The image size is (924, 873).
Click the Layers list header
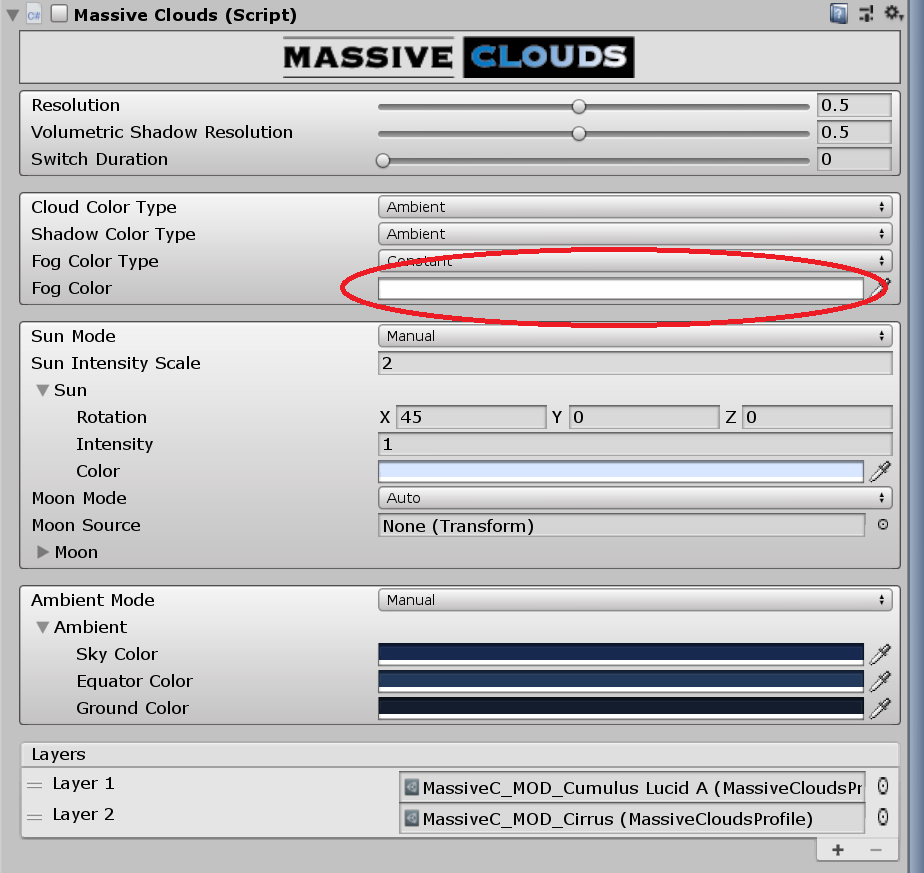pos(460,755)
